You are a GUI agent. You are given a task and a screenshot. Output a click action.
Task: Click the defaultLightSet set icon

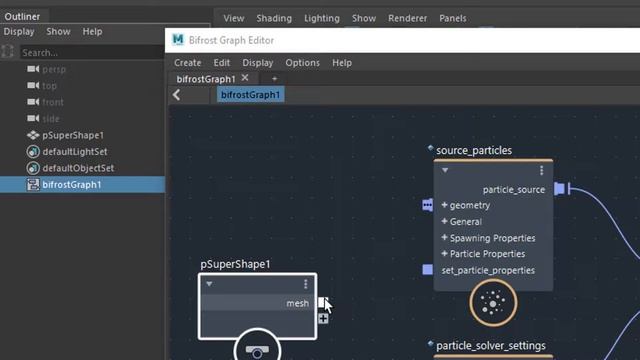tap(33, 151)
